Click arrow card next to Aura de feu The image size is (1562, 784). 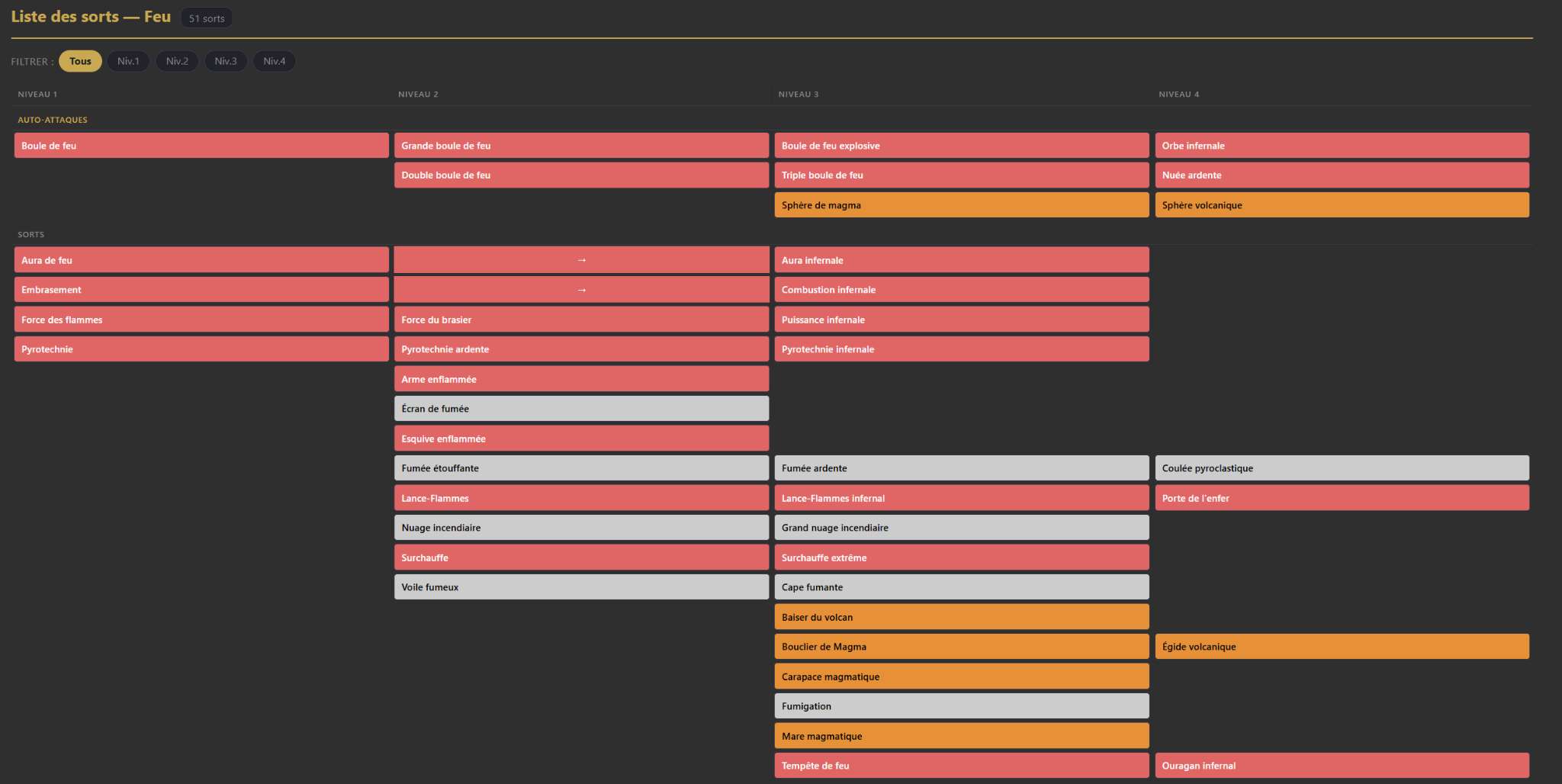[581, 260]
